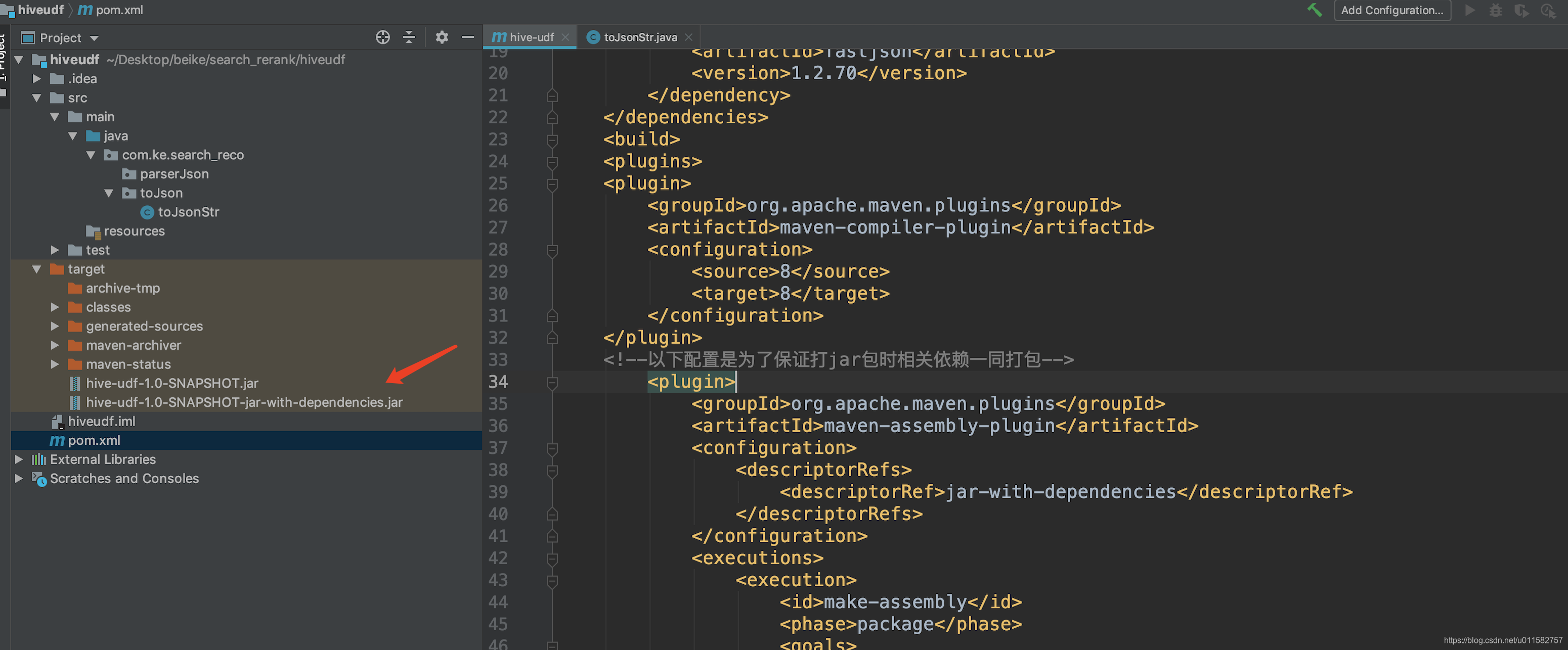The image size is (1568, 650).
Task: Collapse the main folder
Action: (x=56, y=117)
